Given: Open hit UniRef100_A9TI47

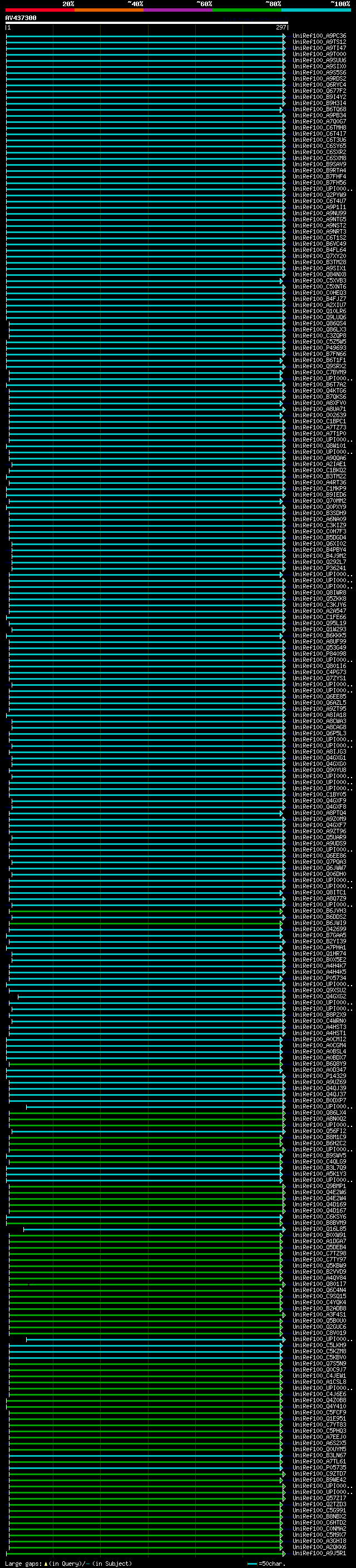Looking at the screenshot, I should click(x=319, y=48).
